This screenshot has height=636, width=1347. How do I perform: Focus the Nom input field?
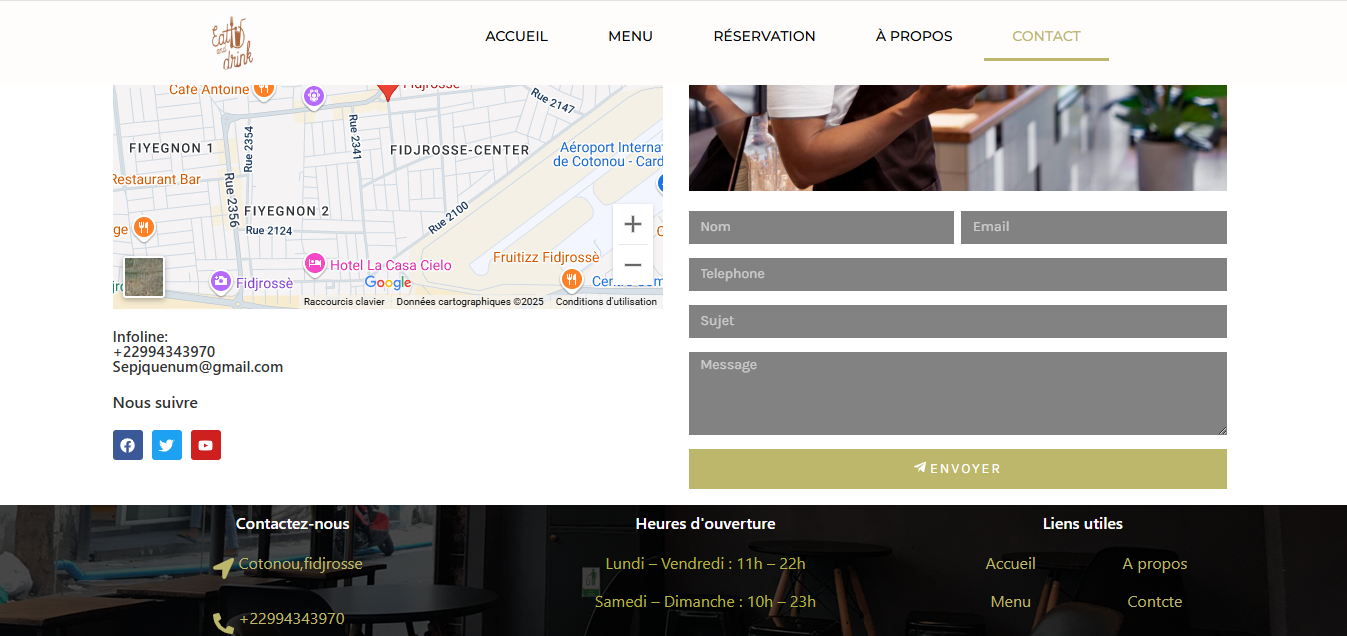(x=821, y=227)
